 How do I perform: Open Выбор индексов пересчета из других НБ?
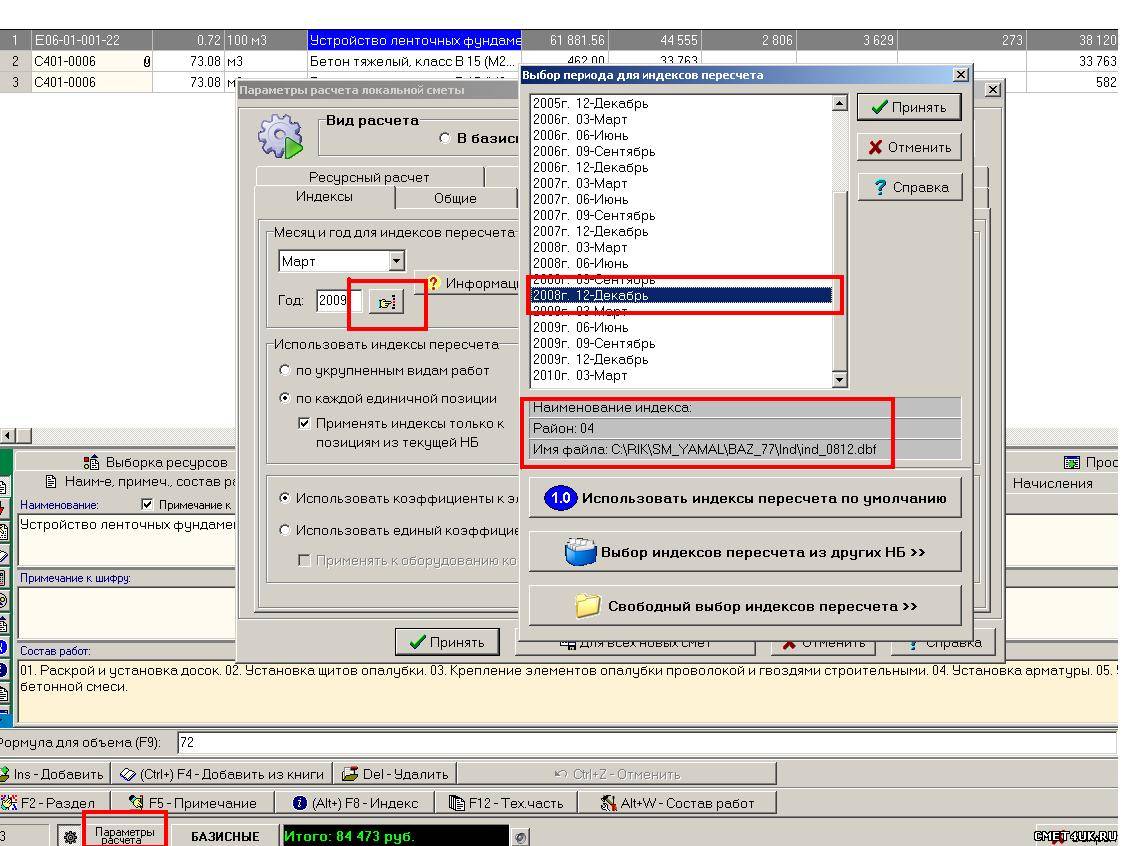[745, 552]
